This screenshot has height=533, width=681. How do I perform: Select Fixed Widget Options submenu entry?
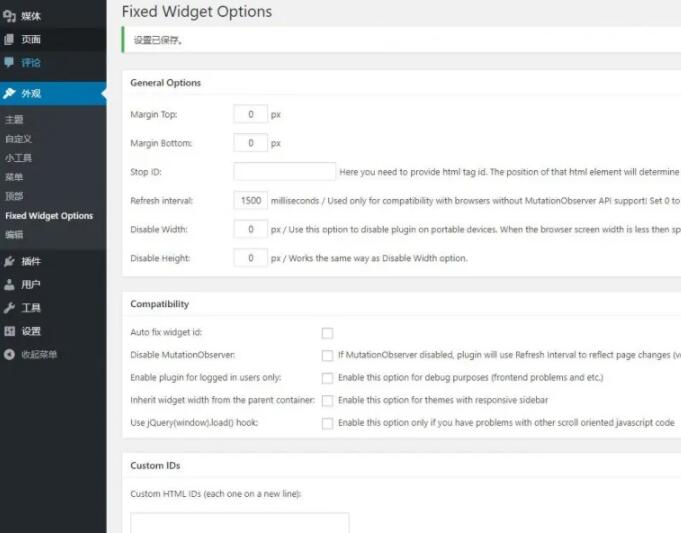[x=49, y=215]
